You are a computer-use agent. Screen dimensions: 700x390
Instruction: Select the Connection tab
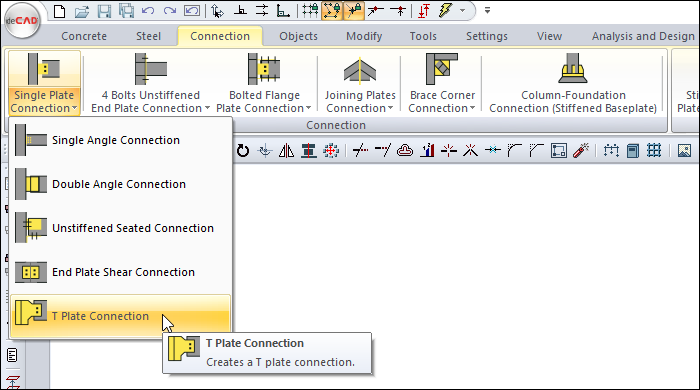pyautogui.click(x=220, y=36)
